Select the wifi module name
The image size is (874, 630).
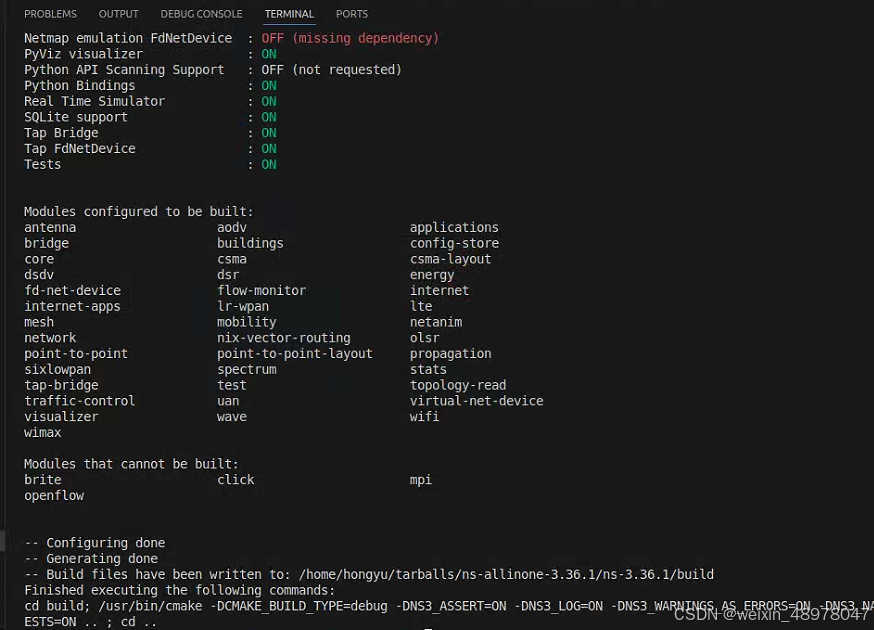coord(424,416)
